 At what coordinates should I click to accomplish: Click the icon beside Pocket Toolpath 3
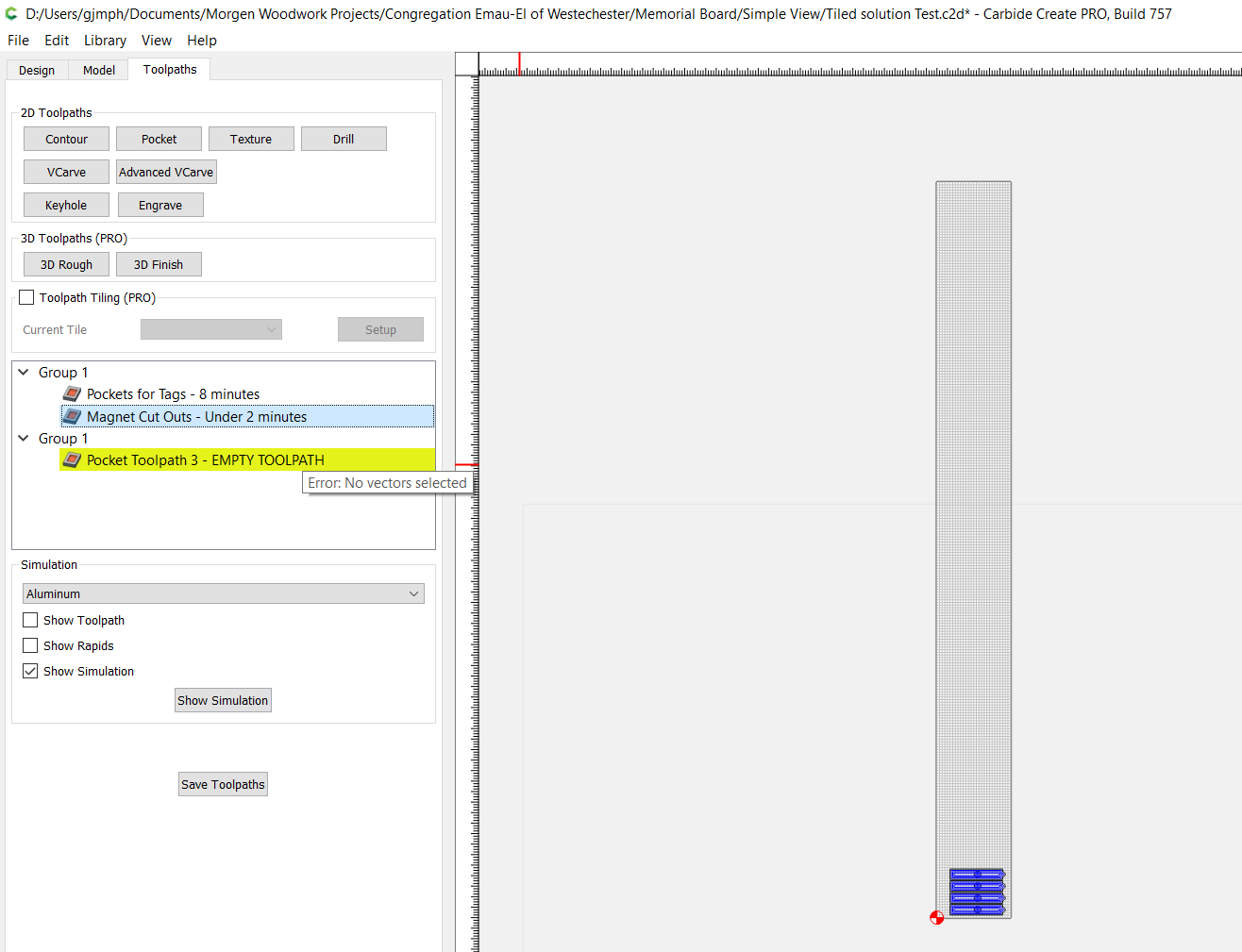[x=72, y=460]
